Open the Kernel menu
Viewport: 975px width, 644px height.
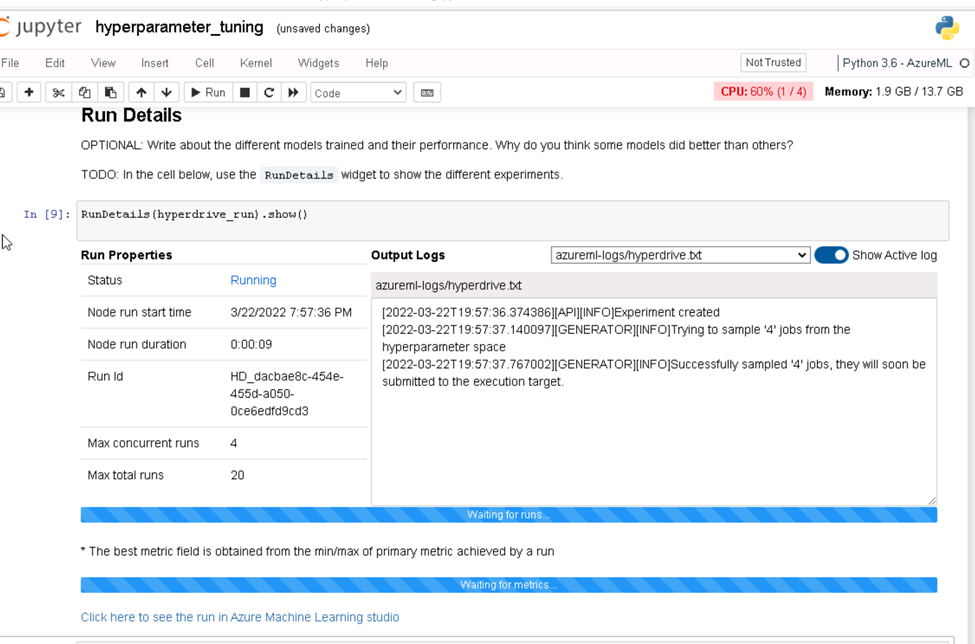click(256, 63)
